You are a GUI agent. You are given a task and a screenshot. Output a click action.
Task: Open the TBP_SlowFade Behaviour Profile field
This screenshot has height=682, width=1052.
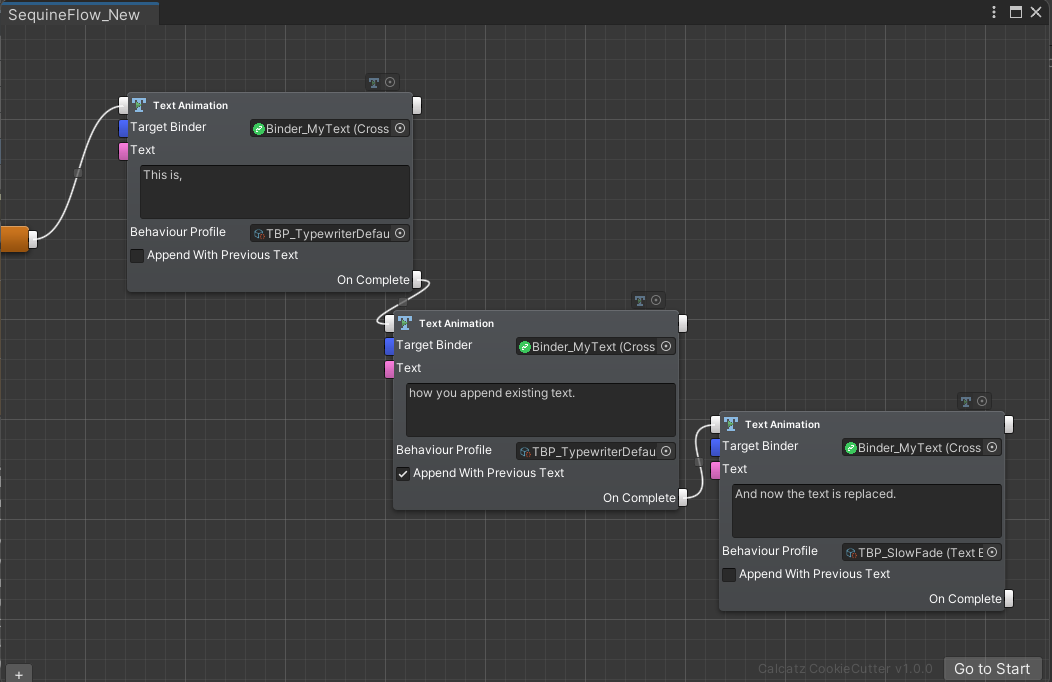pyautogui.click(x=912, y=551)
